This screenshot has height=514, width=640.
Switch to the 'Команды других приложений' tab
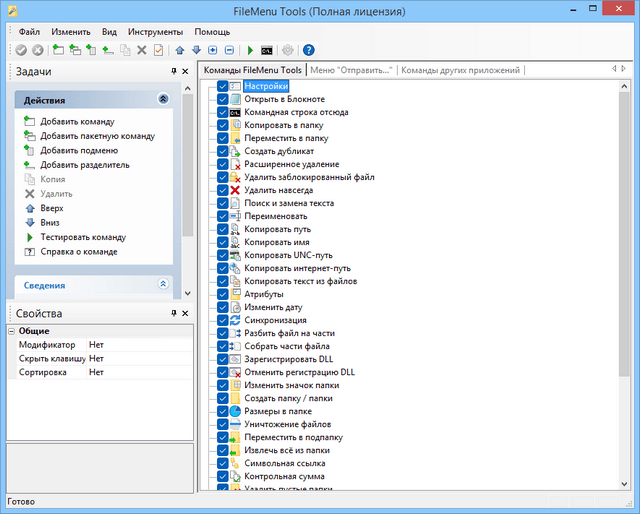(x=462, y=70)
